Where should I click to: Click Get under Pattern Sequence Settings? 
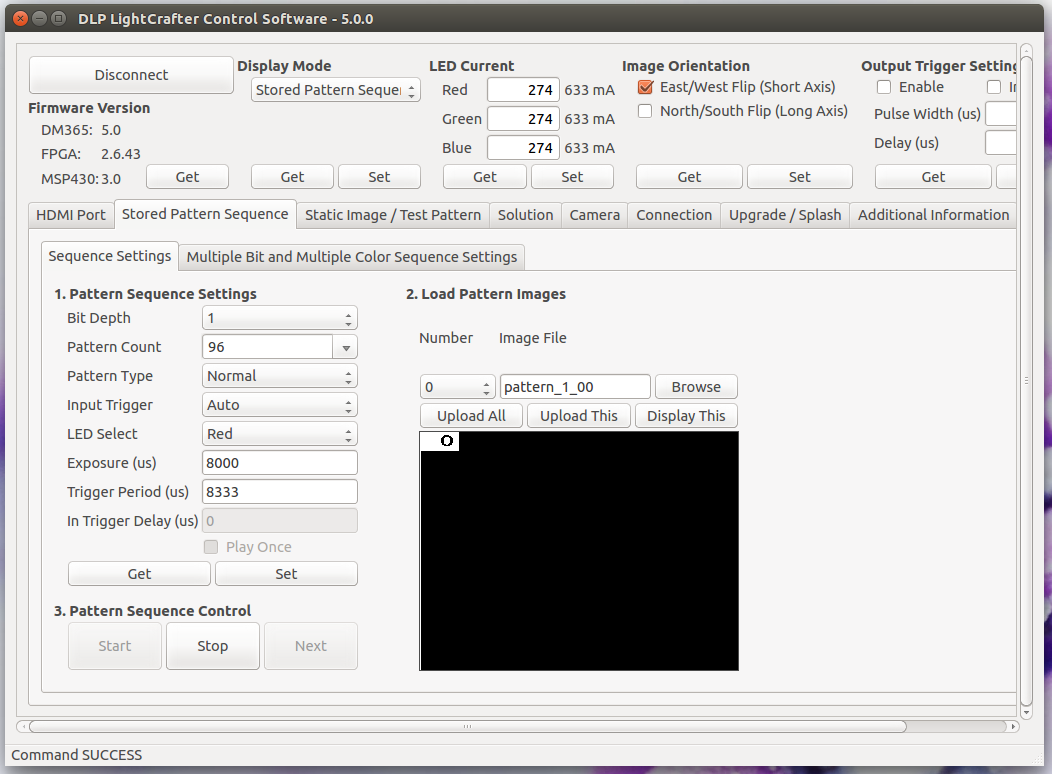139,574
